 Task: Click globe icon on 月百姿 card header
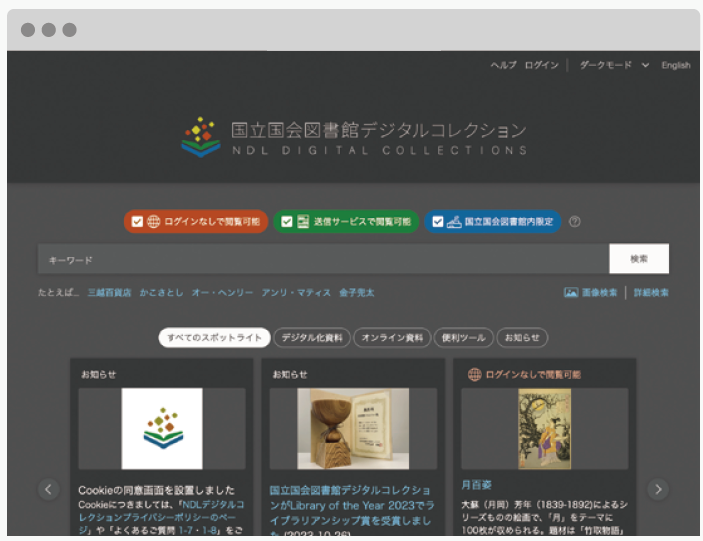474,374
